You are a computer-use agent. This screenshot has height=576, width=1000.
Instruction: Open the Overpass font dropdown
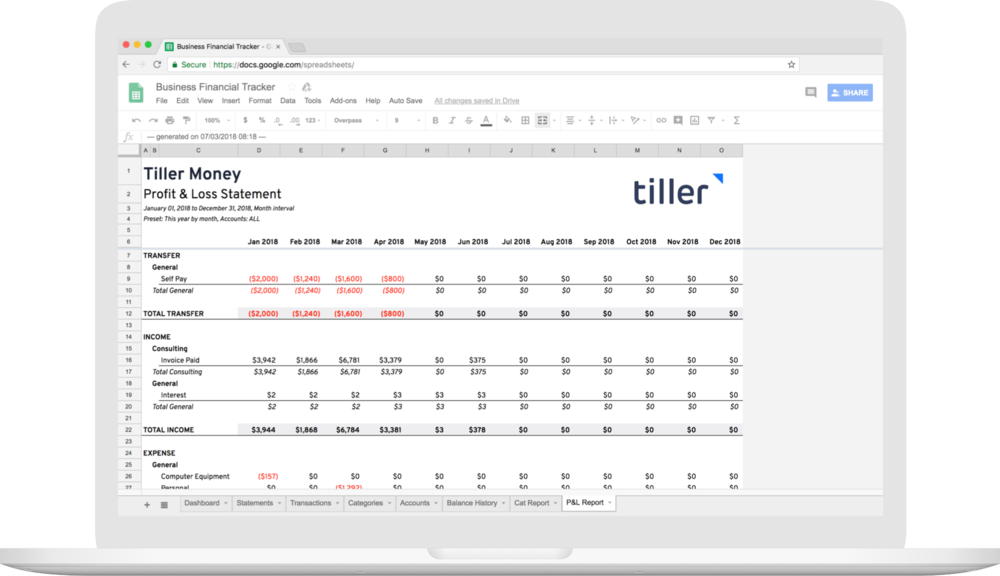point(356,120)
